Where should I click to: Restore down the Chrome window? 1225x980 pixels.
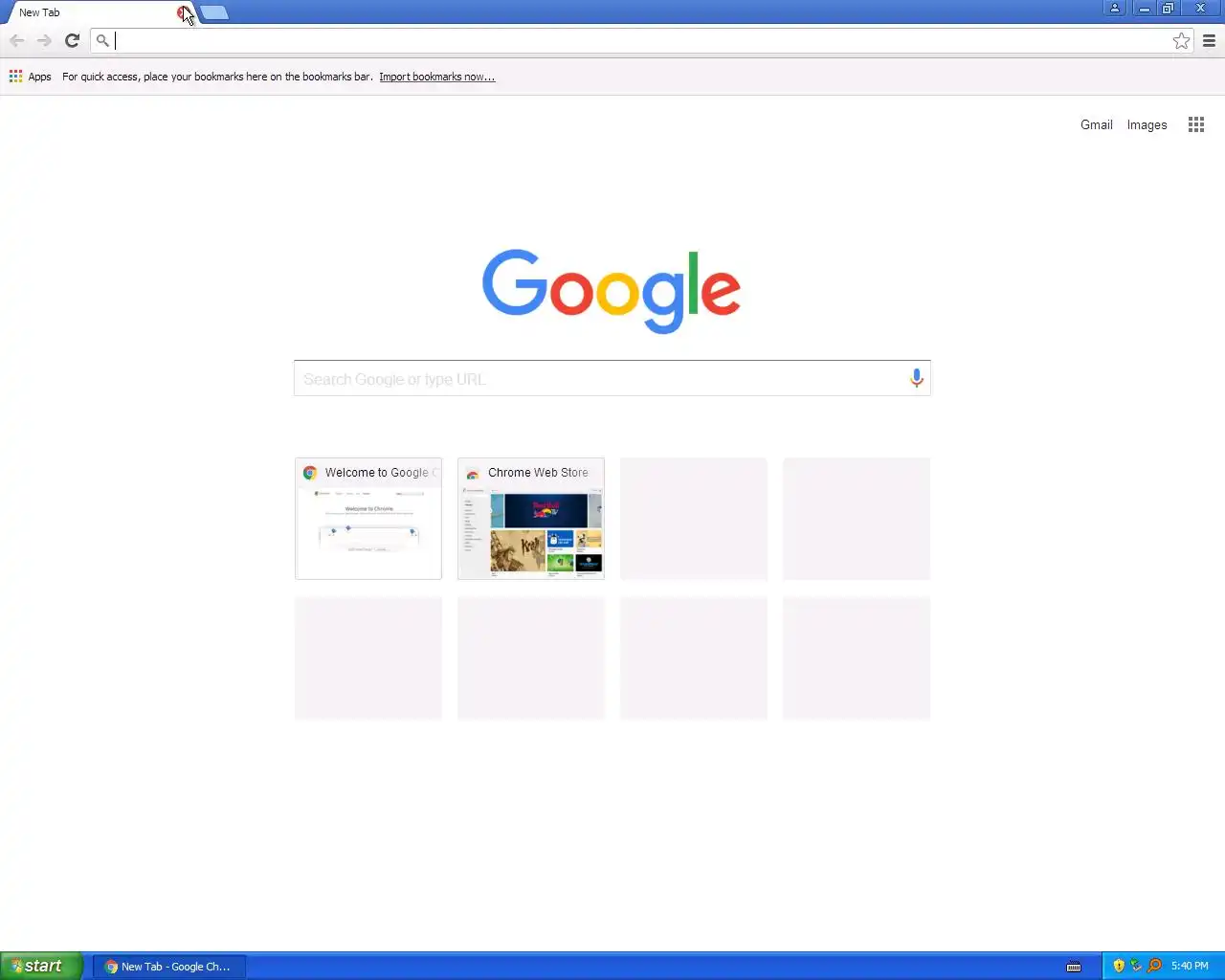pos(1168,8)
